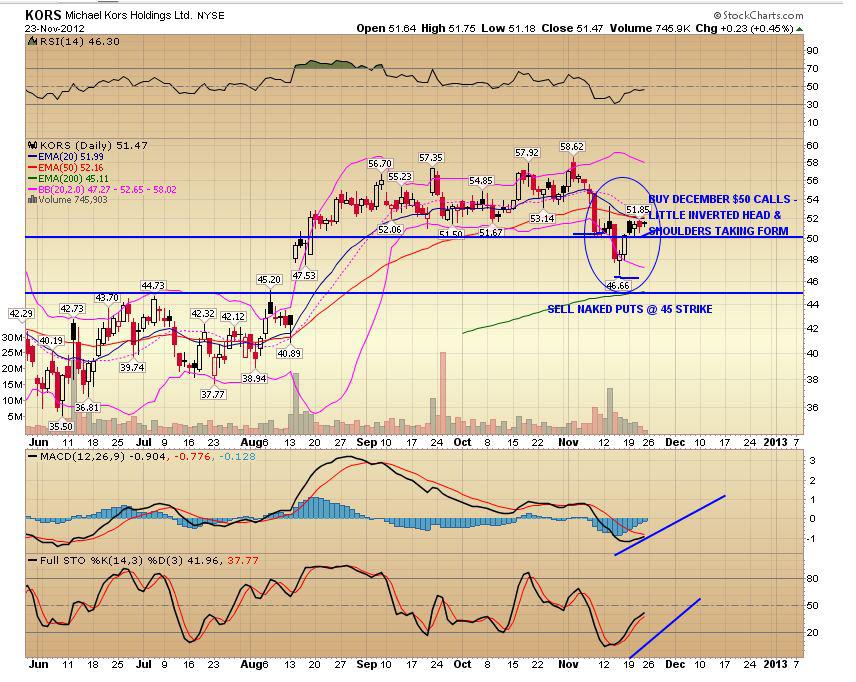Click the Volume 745.9K header value
This screenshot has height=682, width=856.
650,28
